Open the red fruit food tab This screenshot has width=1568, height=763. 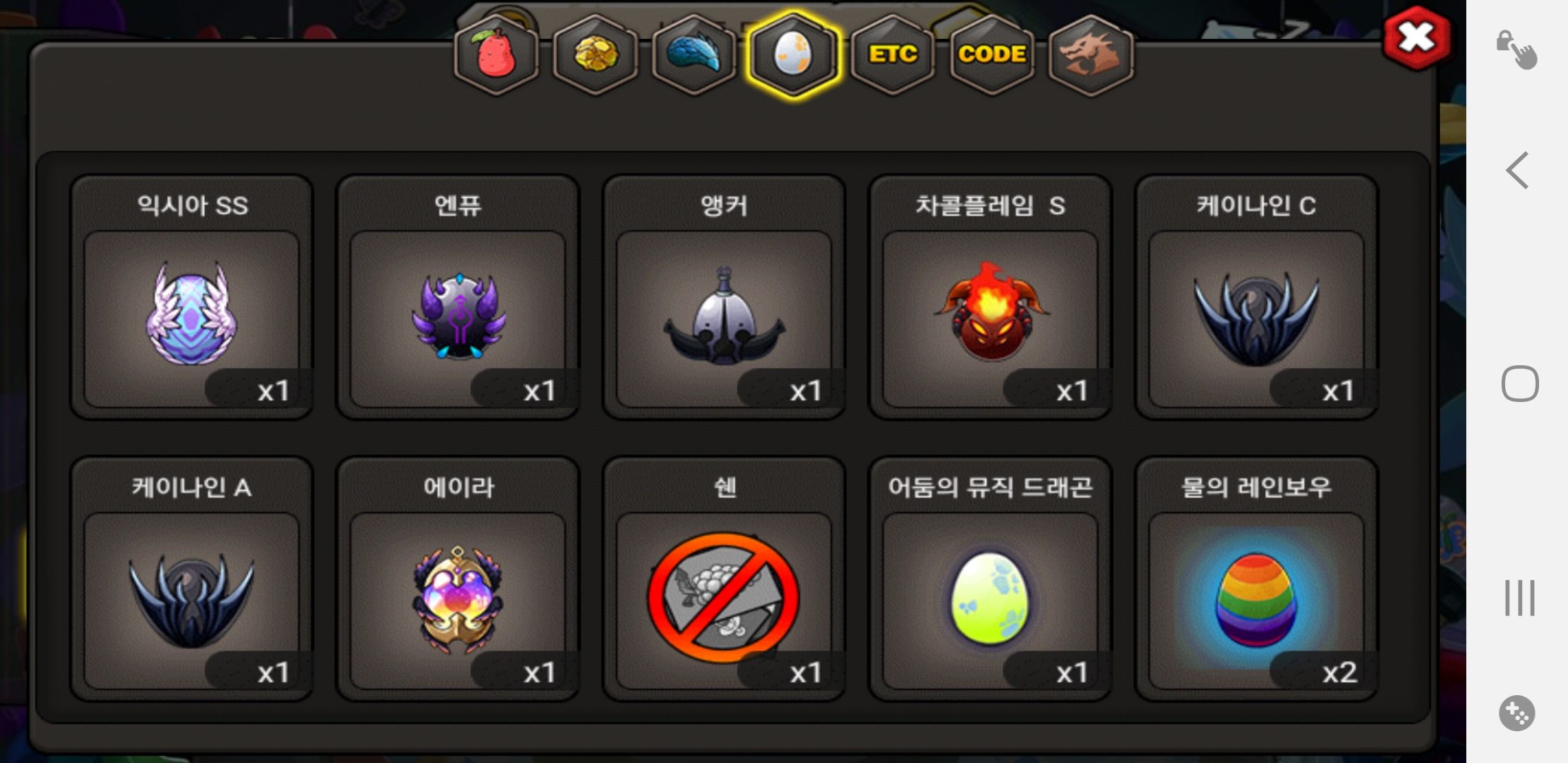click(497, 54)
